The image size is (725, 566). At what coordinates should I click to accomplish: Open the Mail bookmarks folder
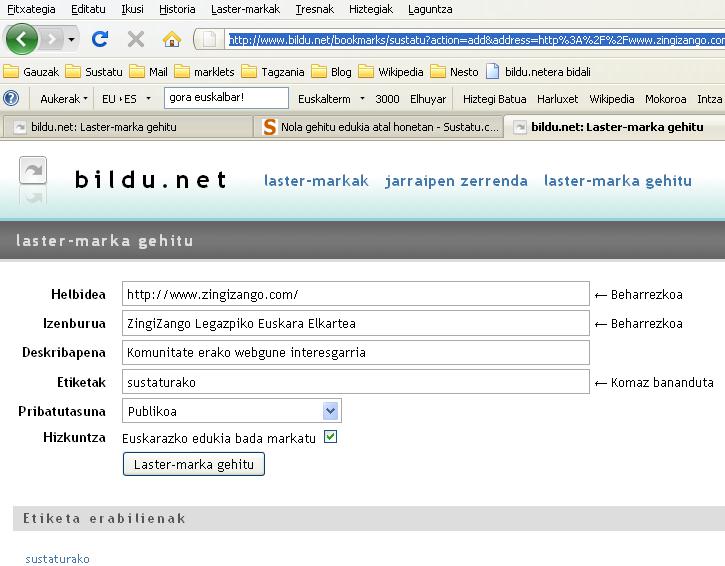click(x=148, y=72)
